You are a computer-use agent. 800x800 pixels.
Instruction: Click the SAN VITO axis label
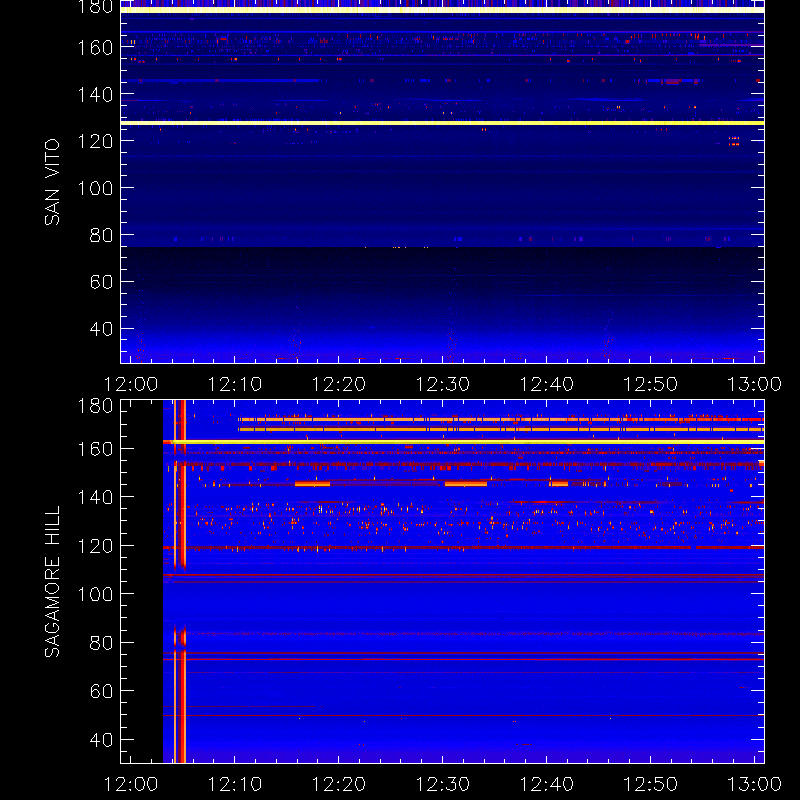click(52, 182)
